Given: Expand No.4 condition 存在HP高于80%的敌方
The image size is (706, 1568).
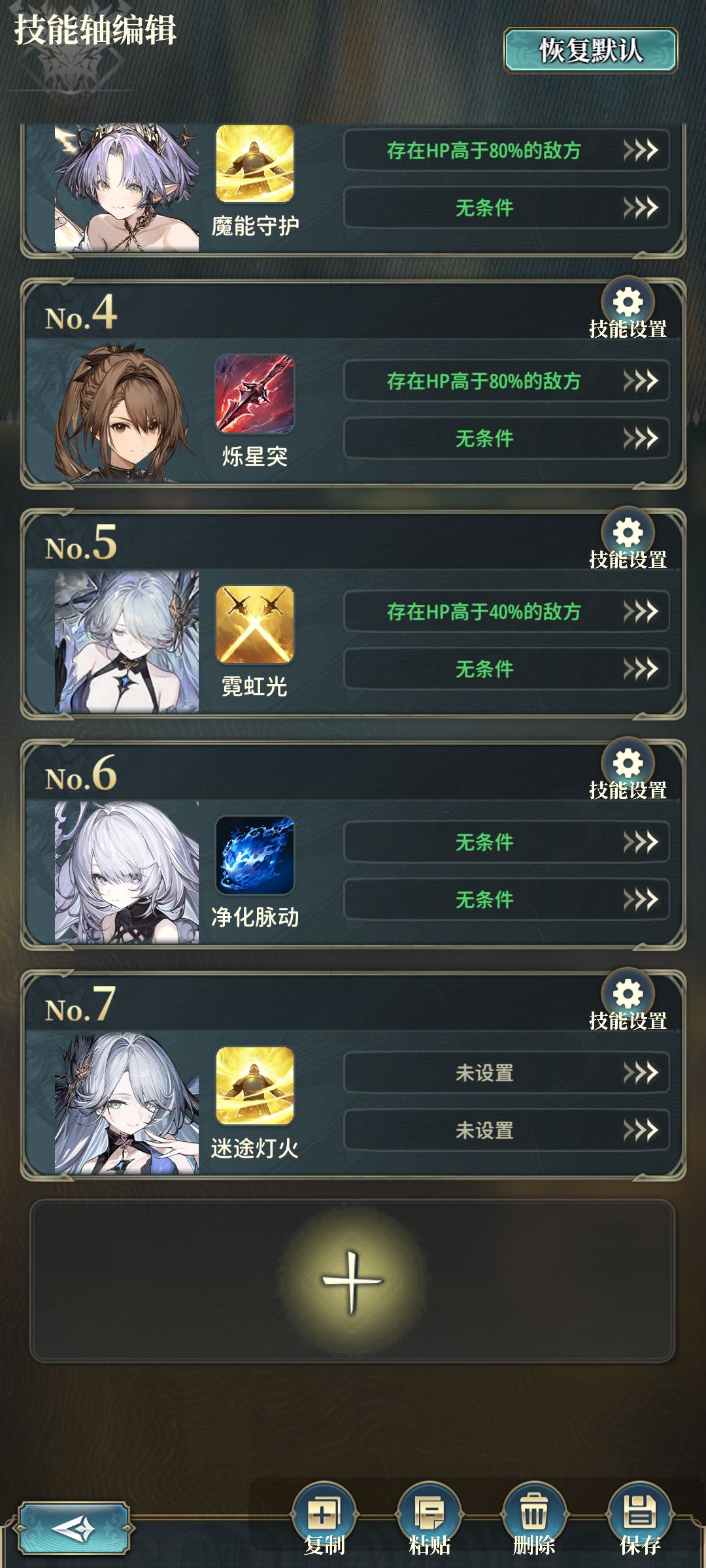Looking at the screenshot, I should point(507,380).
